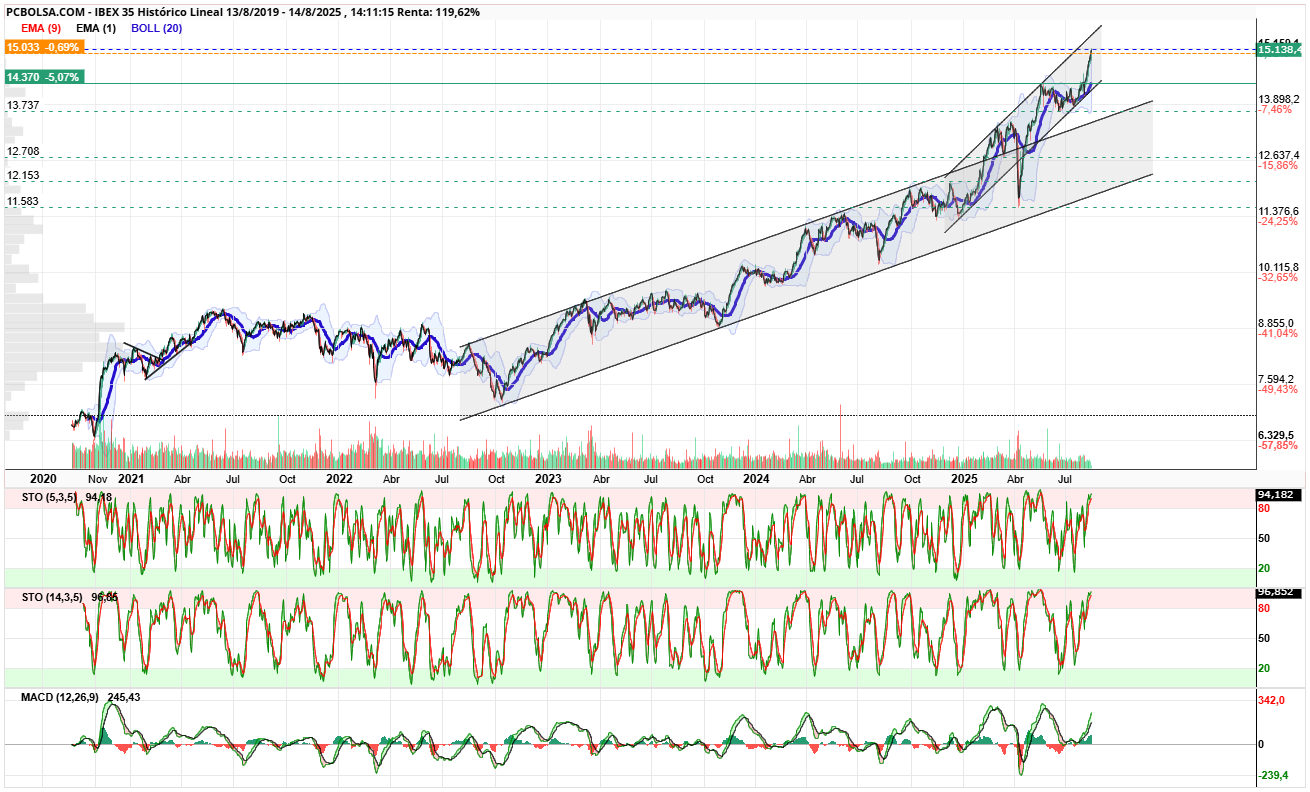Click the -49,43% axis percentage

click(x=1278, y=389)
